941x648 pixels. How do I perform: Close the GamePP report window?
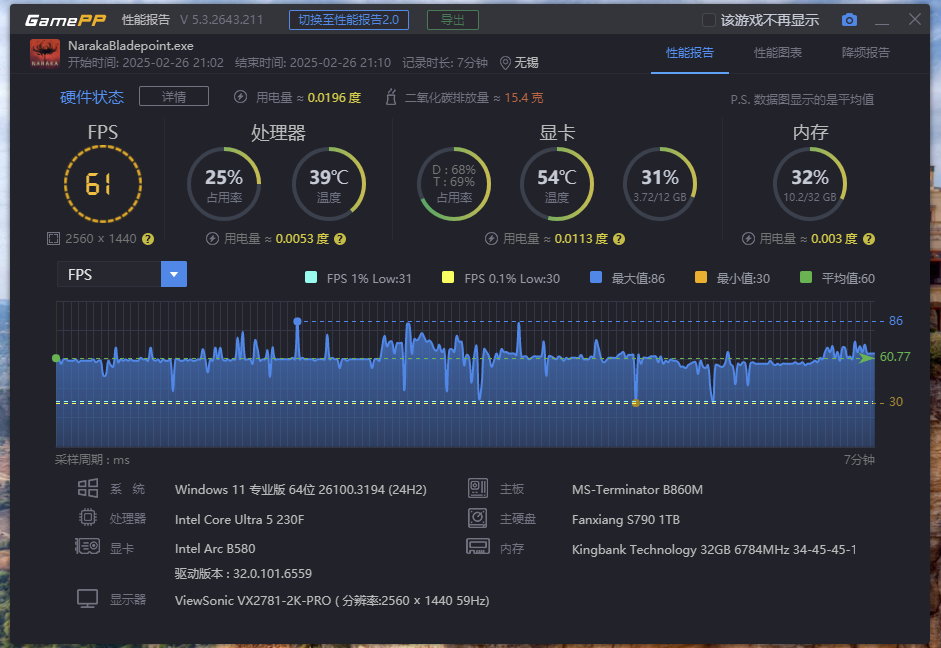[x=915, y=19]
